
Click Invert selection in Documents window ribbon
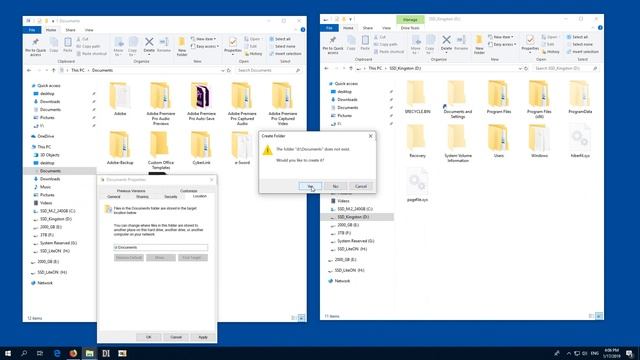(x=285, y=53)
